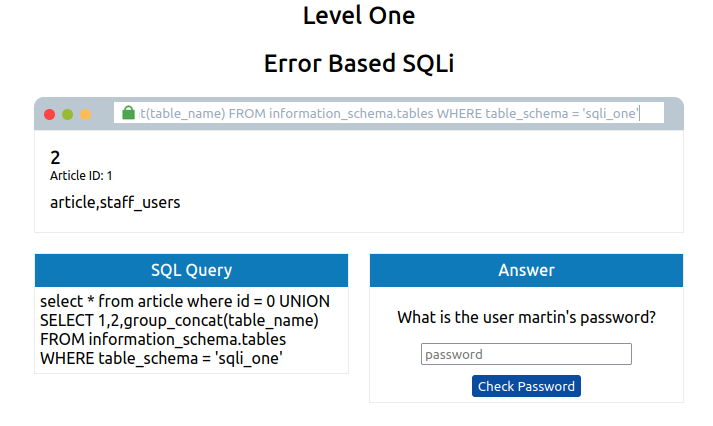Screen dimensions: 713x426
Task: Click the red dot in mock browser
Action: click(50, 115)
